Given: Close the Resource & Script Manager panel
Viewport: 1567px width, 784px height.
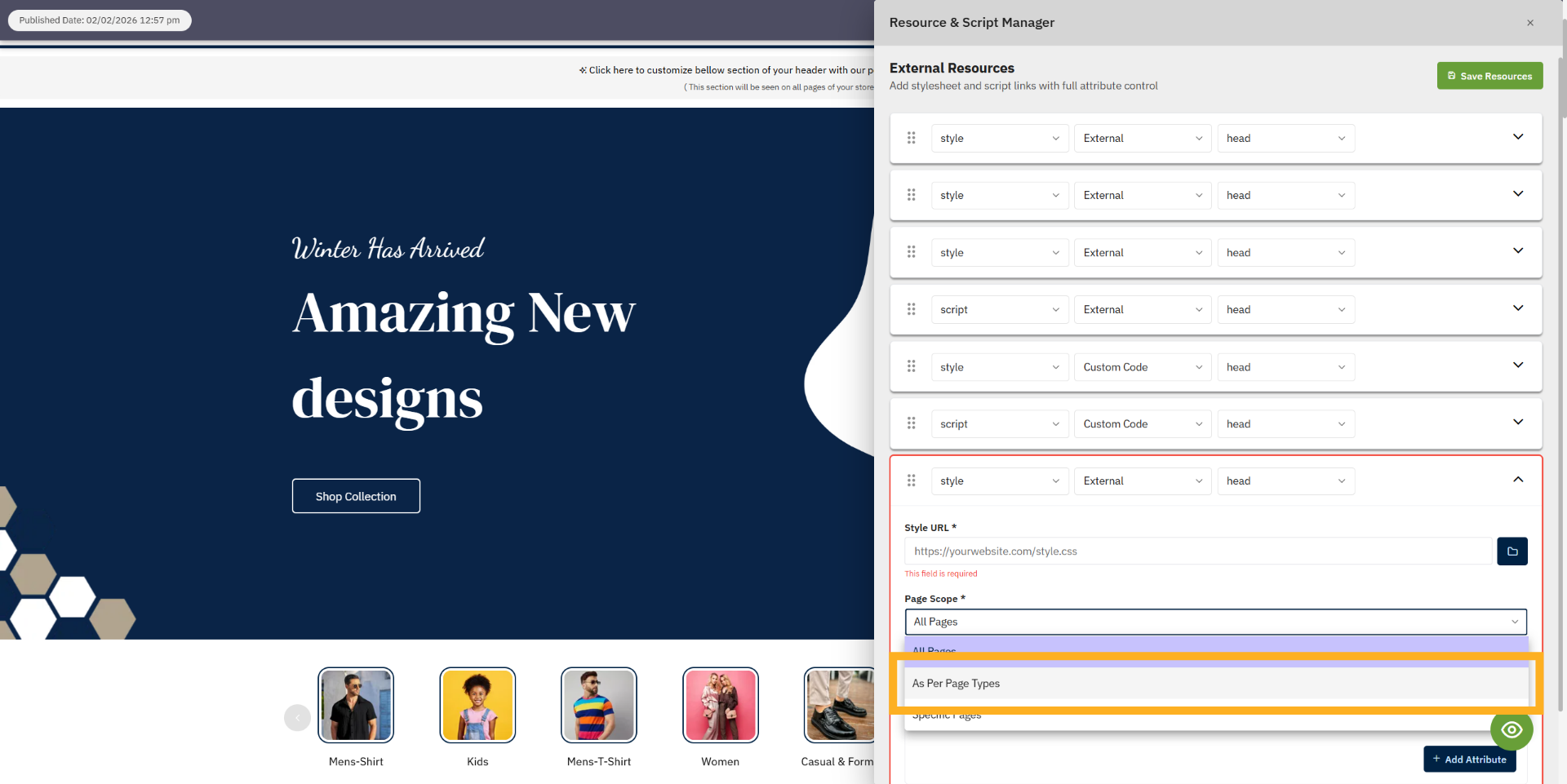Looking at the screenshot, I should coord(1530,22).
